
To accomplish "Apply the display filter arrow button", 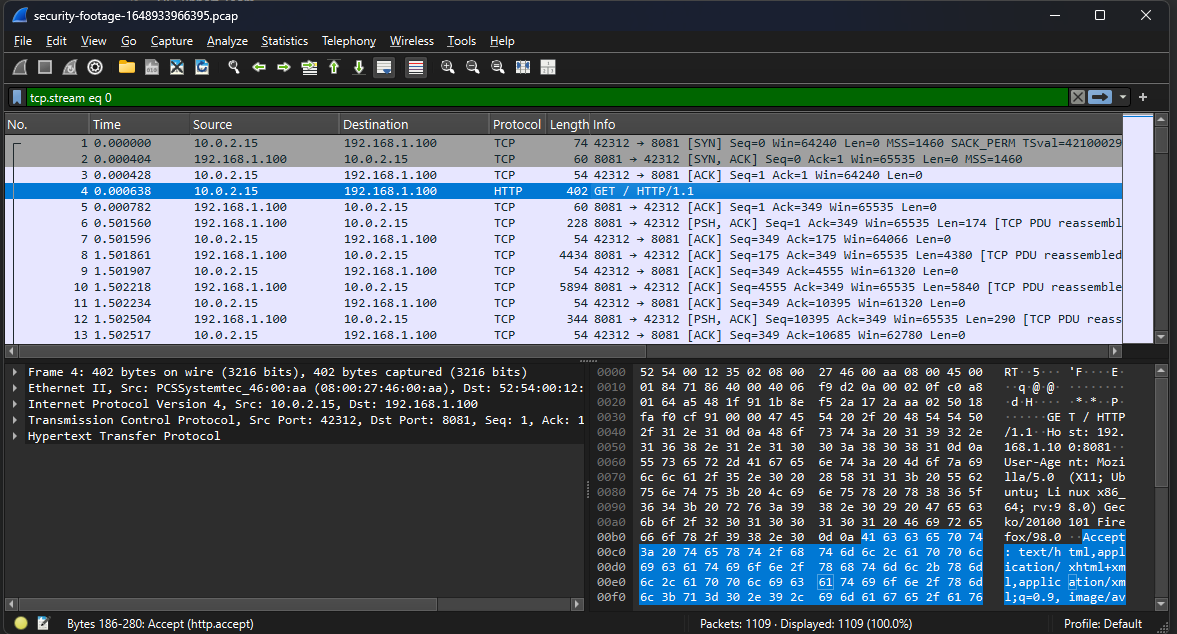I will [1100, 97].
